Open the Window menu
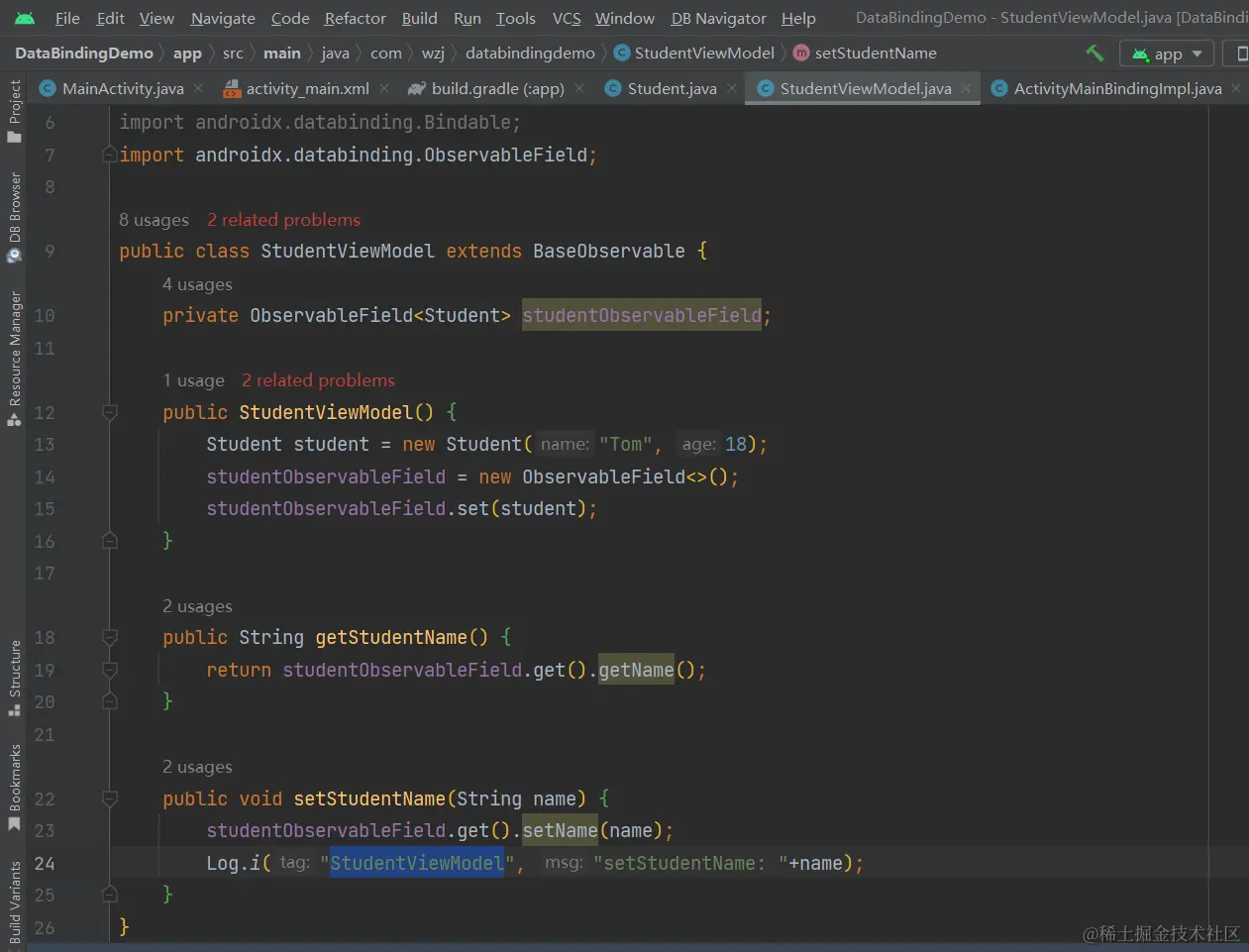This screenshot has width=1249, height=952. [624, 18]
